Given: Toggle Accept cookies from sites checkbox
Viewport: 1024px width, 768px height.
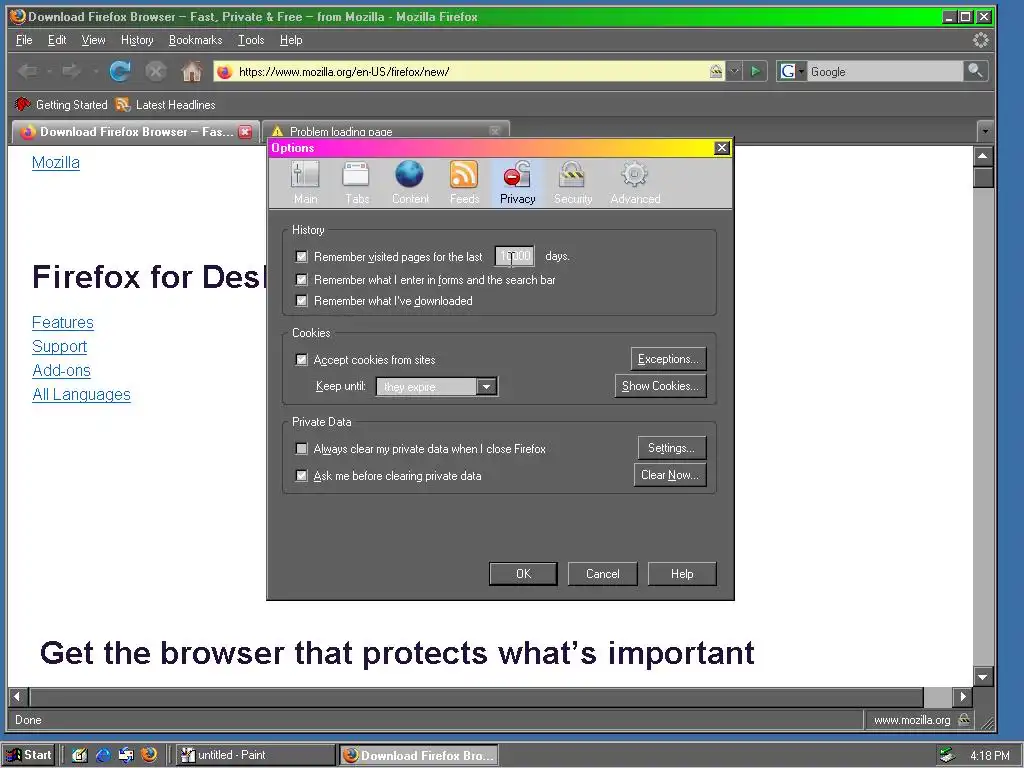Looking at the screenshot, I should 301,359.
